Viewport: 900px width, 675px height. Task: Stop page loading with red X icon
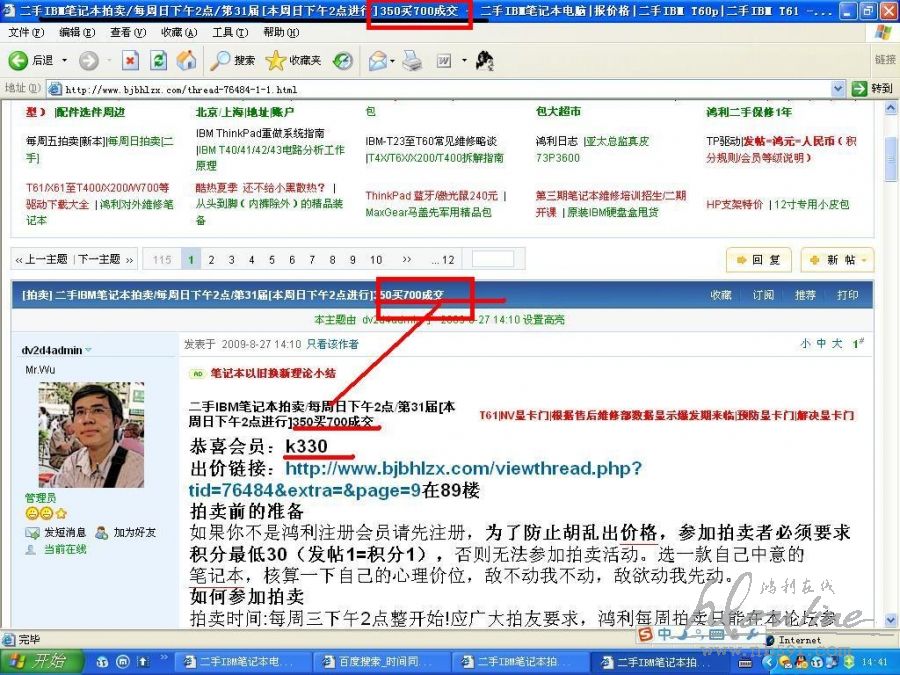point(132,61)
